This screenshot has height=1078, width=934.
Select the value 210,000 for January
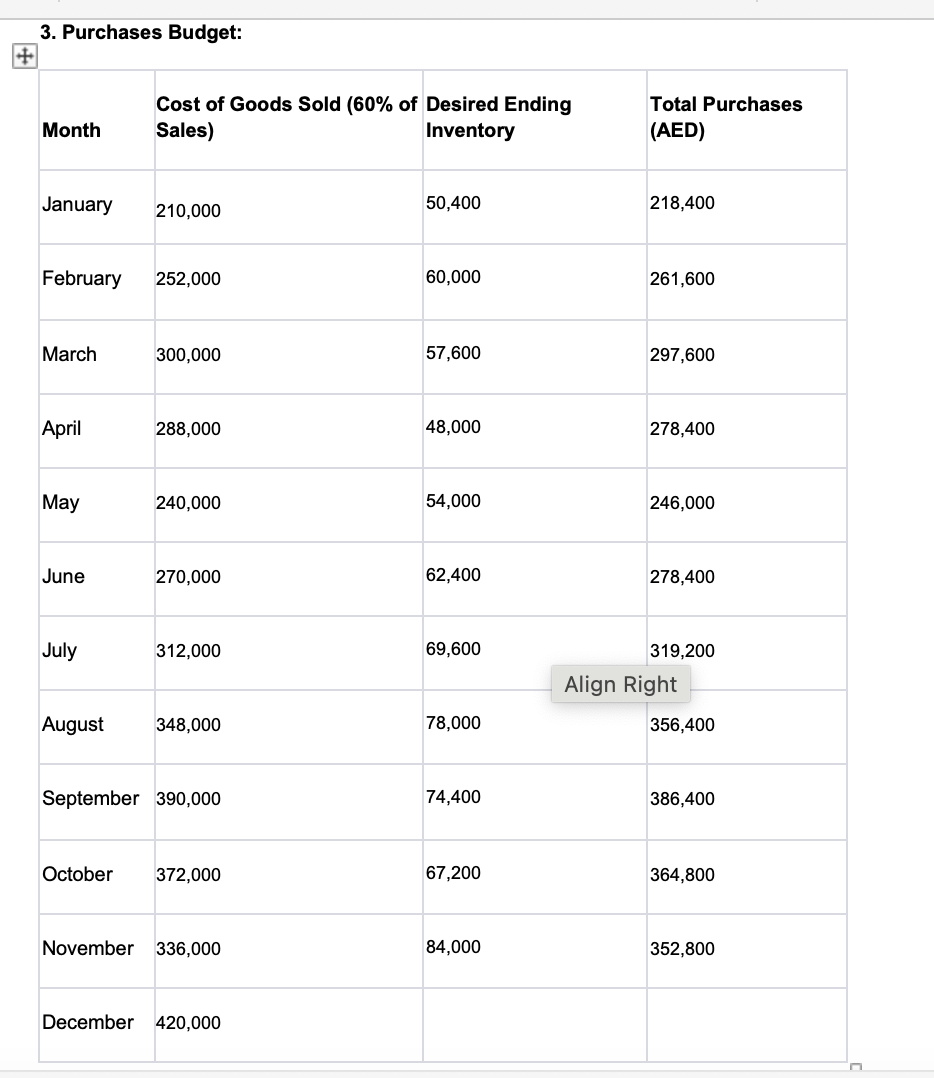(x=184, y=211)
